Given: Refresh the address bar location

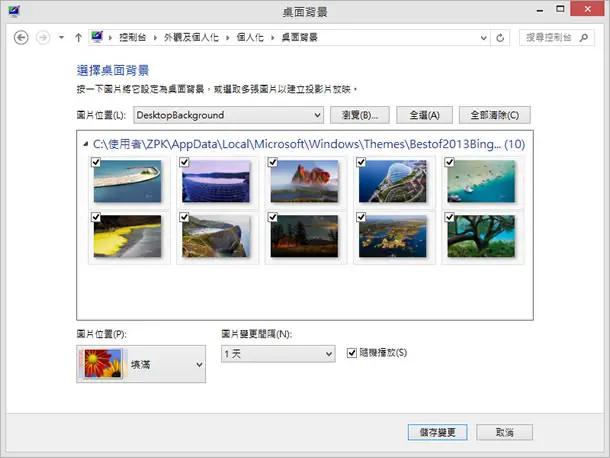Looking at the screenshot, I should (500, 38).
